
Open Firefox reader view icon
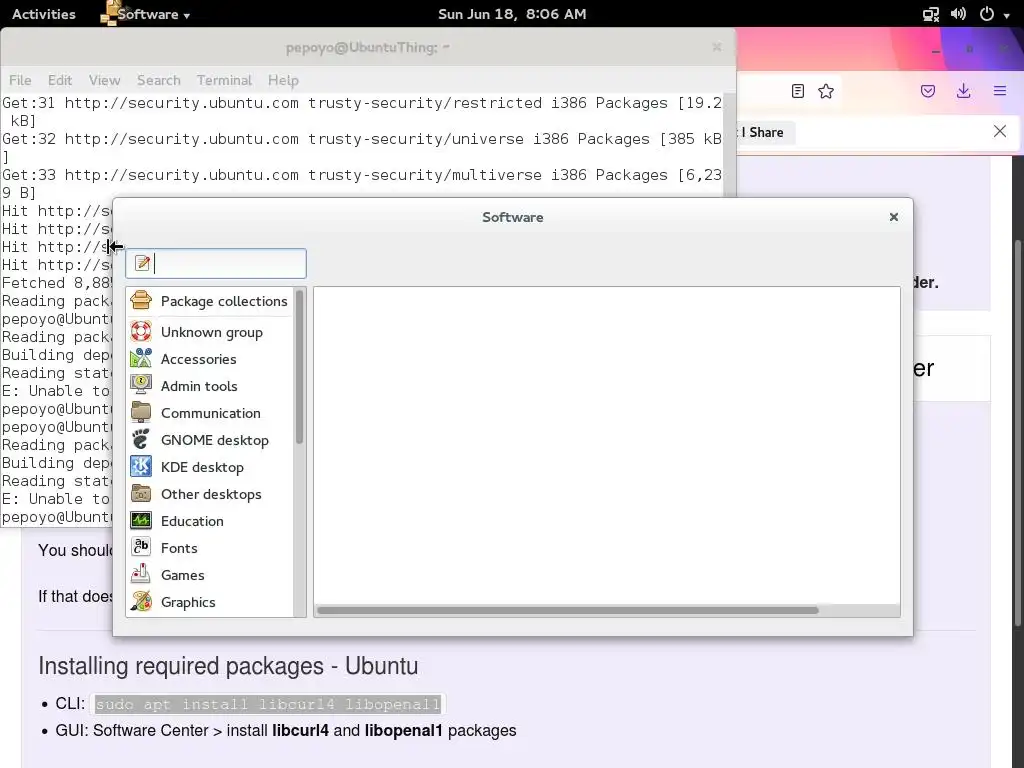click(797, 91)
